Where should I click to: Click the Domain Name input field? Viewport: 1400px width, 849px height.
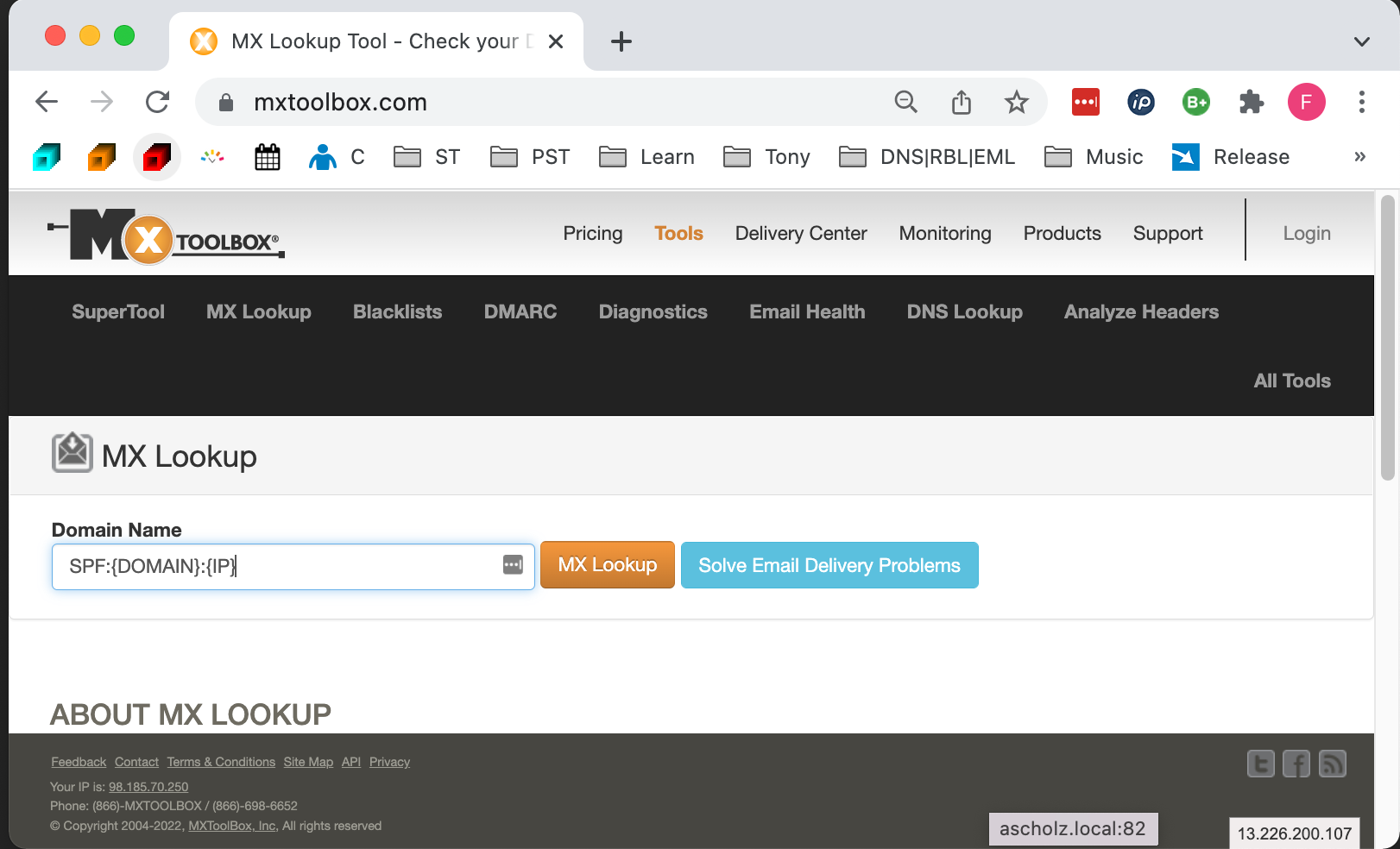[276, 567]
